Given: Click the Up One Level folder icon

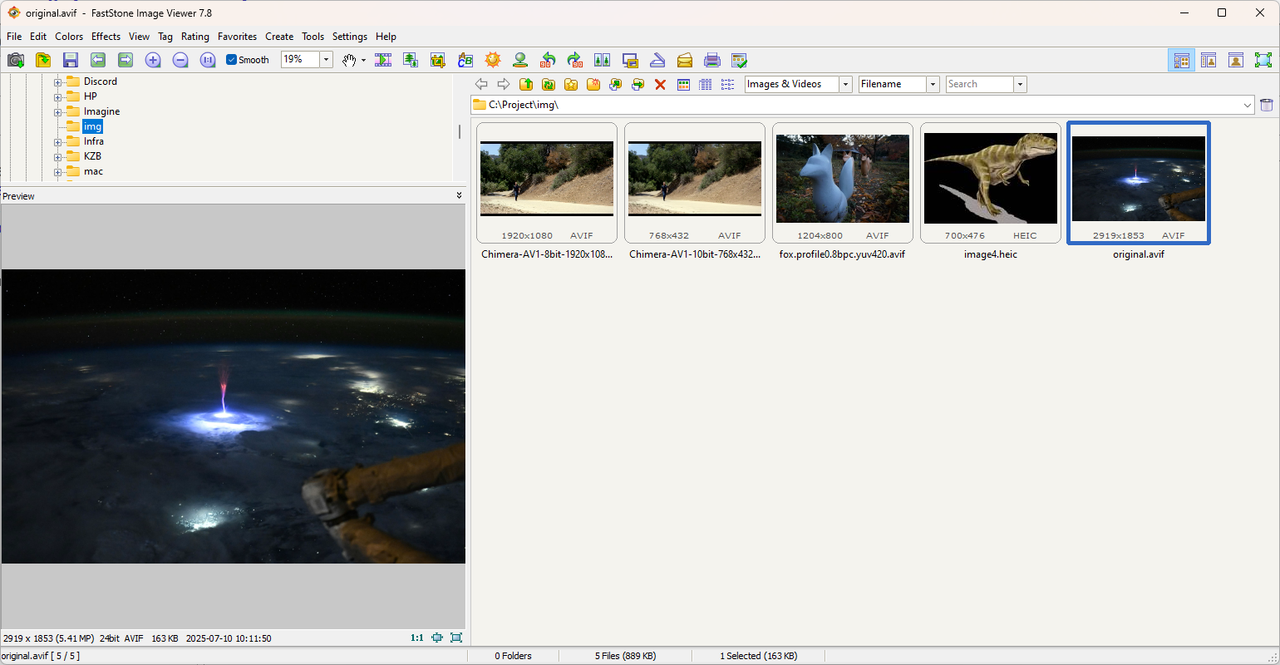Looking at the screenshot, I should [x=526, y=85].
